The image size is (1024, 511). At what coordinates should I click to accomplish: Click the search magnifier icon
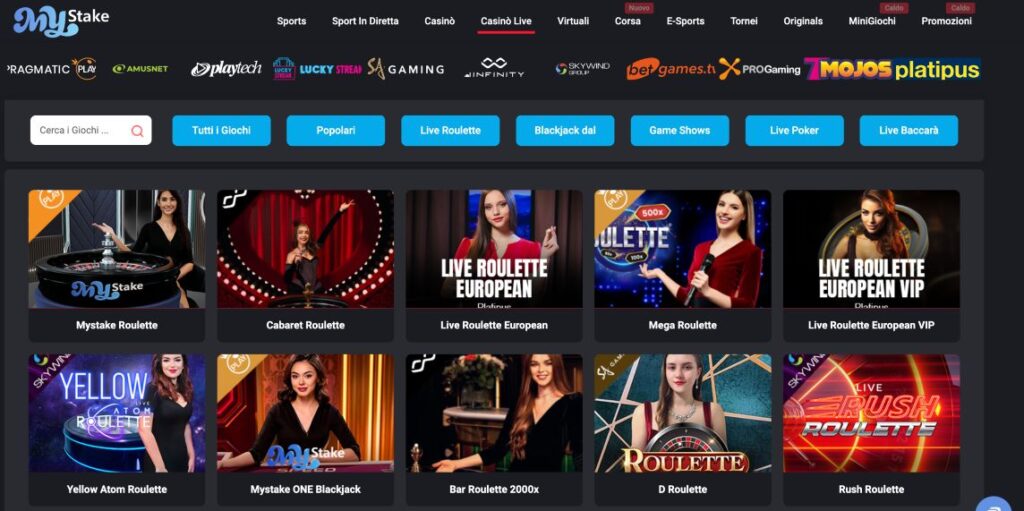pyautogui.click(x=137, y=131)
